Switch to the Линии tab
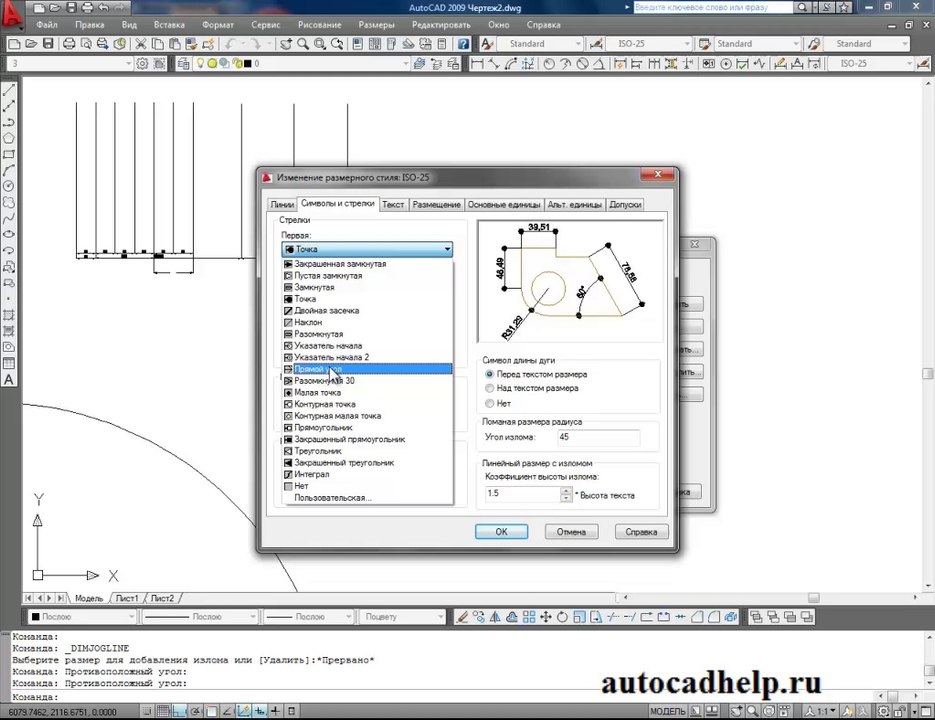 coord(282,205)
